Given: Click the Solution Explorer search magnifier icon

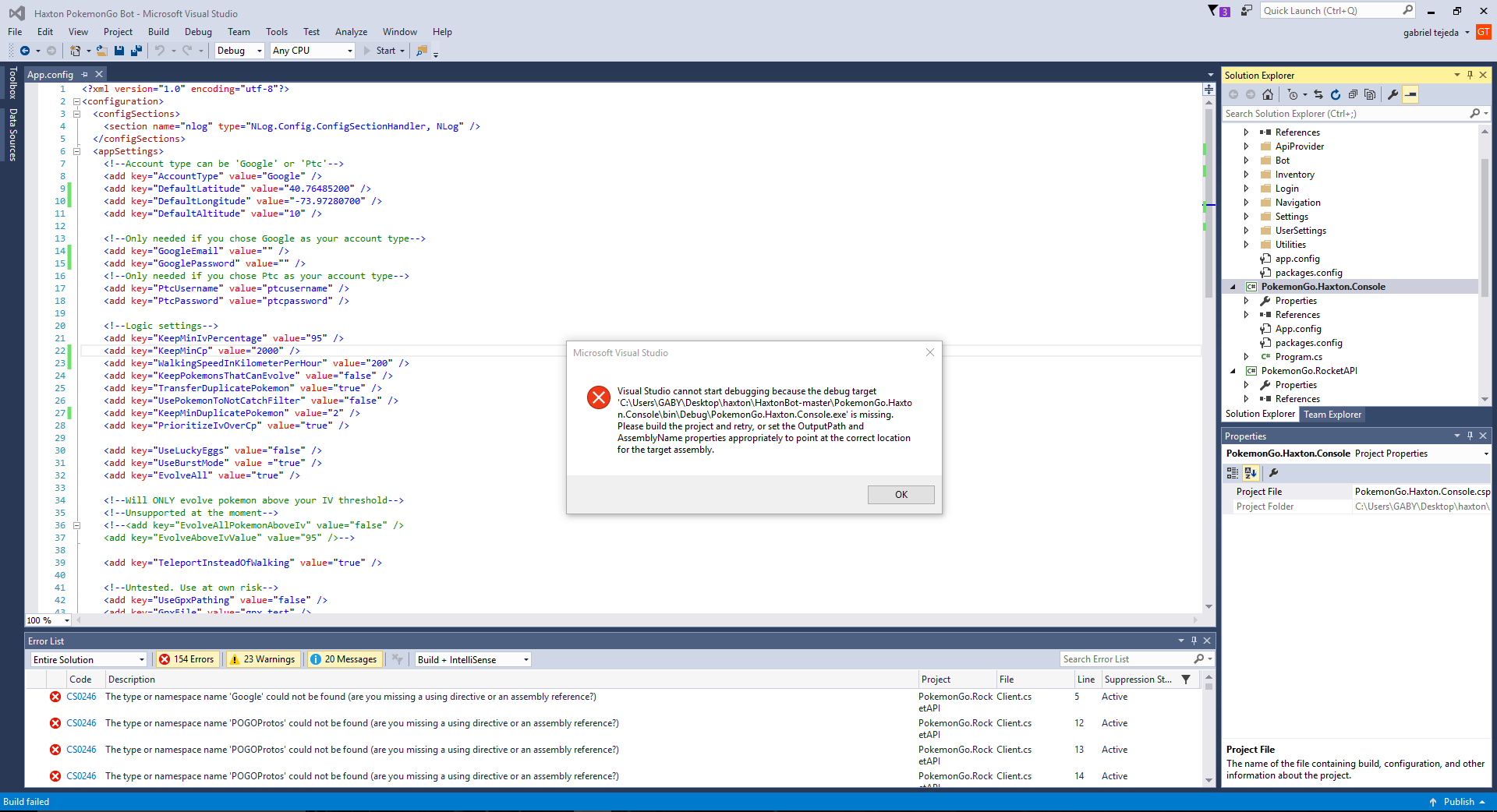Looking at the screenshot, I should click(1474, 114).
